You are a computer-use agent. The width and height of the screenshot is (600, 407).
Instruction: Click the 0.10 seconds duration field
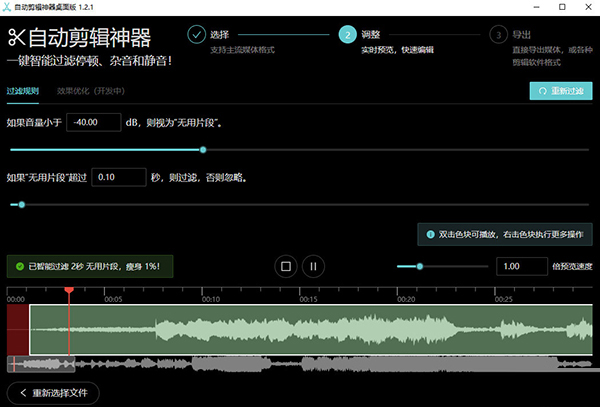[118, 177]
